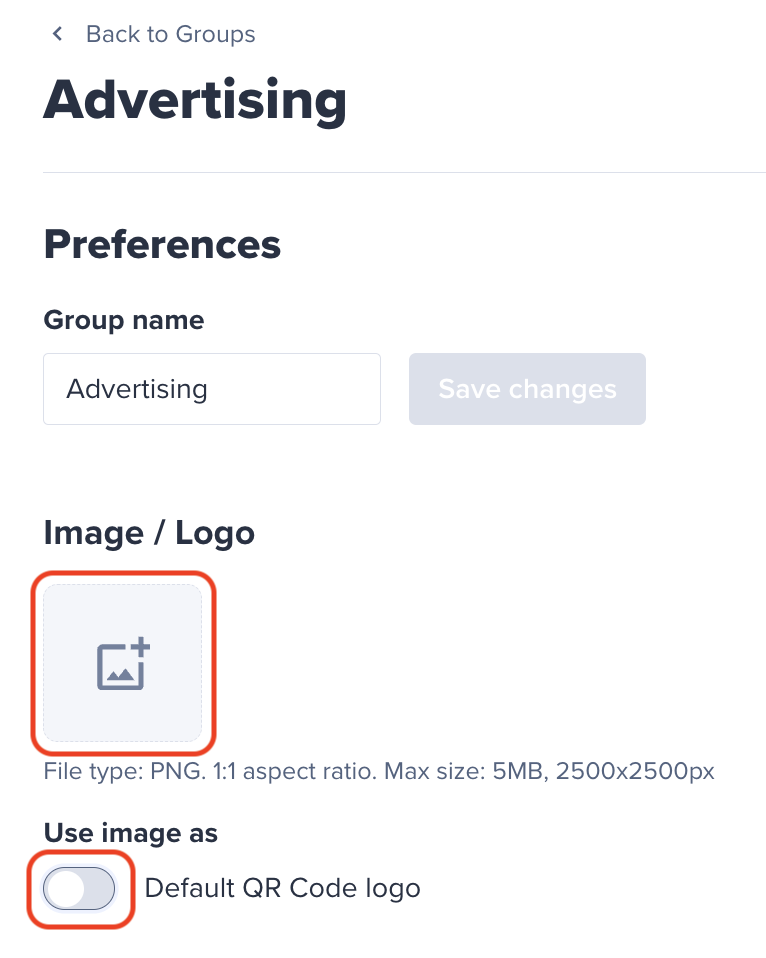Click the PNG file type hint text
This screenshot has height=958, width=766.
[125, 771]
